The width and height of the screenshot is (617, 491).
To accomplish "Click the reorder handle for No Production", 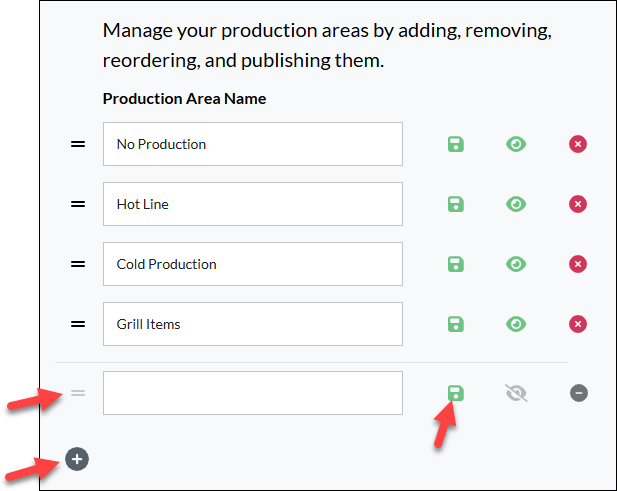I will (78, 144).
